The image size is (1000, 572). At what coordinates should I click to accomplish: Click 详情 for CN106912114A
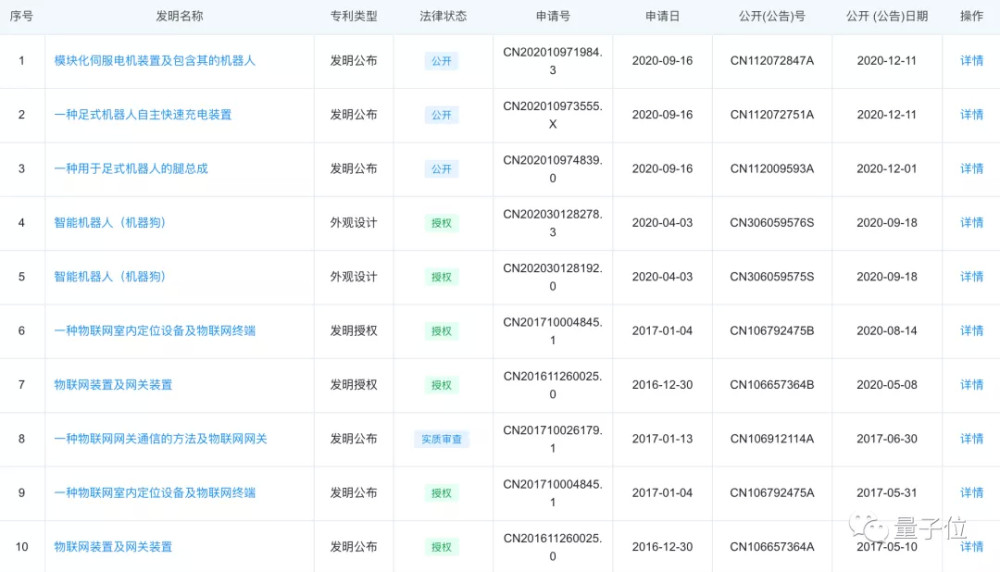[x=971, y=439]
